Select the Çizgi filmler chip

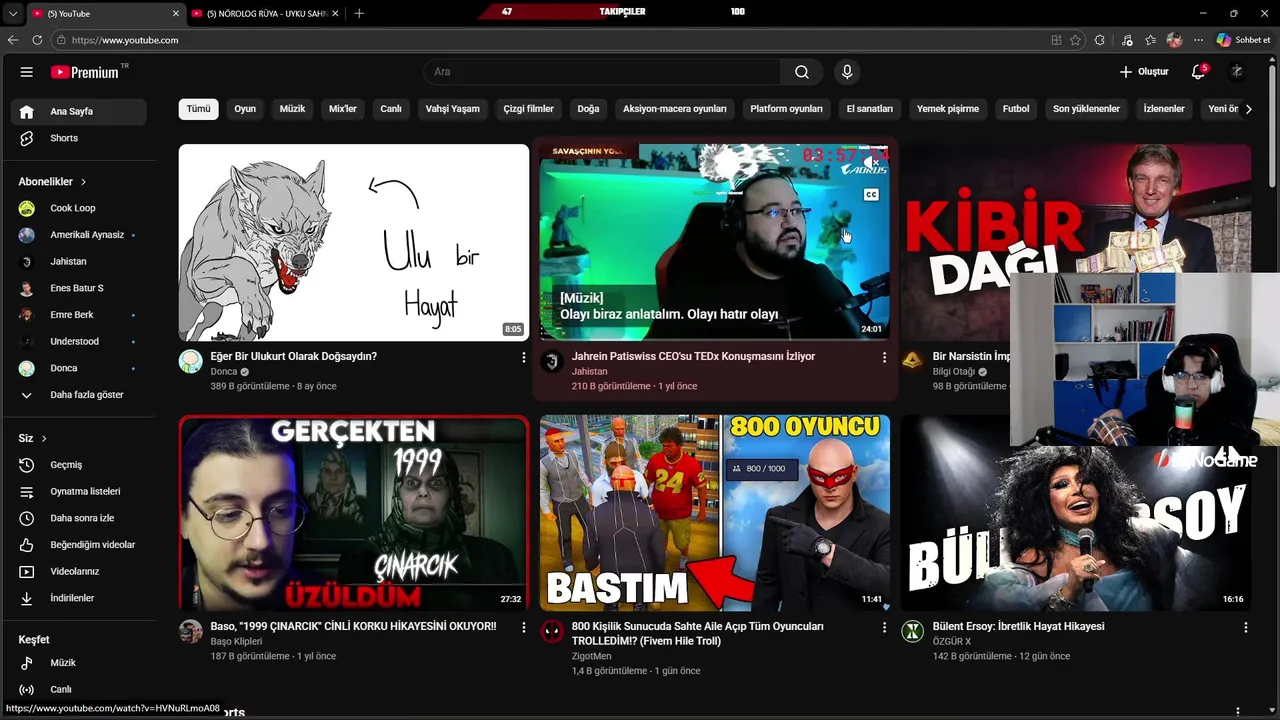pyautogui.click(x=528, y=109)
